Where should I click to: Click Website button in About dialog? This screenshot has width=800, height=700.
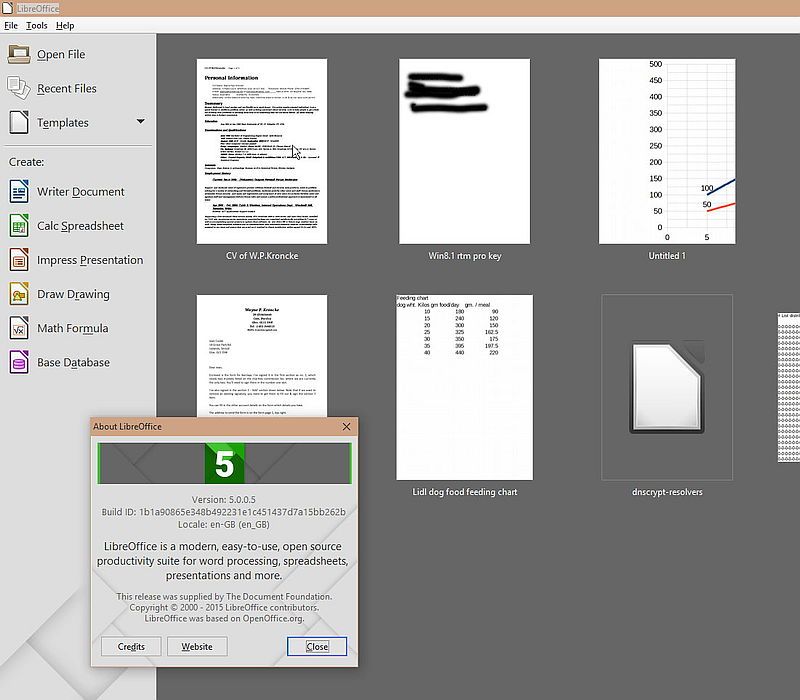pyautogui.click(x=197, y=646)
